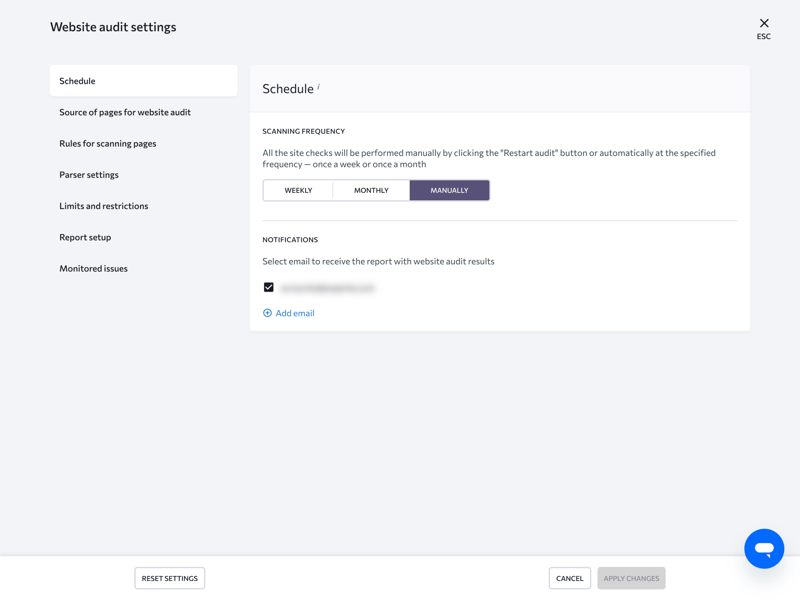Set scanning frequency to Weekly
Screen dimensions: 800x600
pos(298,190)
